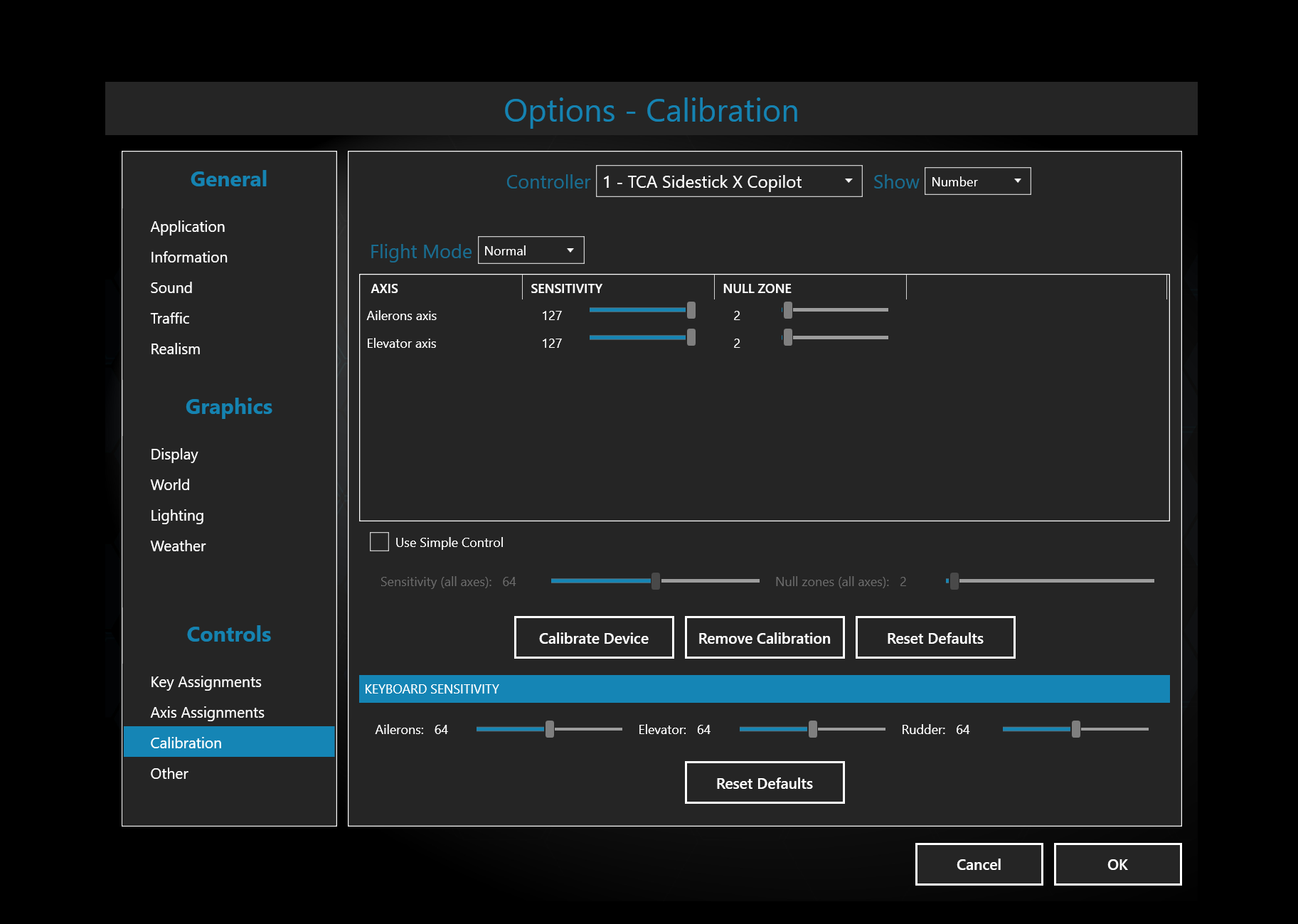
Task: Reset joystick calibration defaults
Action: [935, 637]
